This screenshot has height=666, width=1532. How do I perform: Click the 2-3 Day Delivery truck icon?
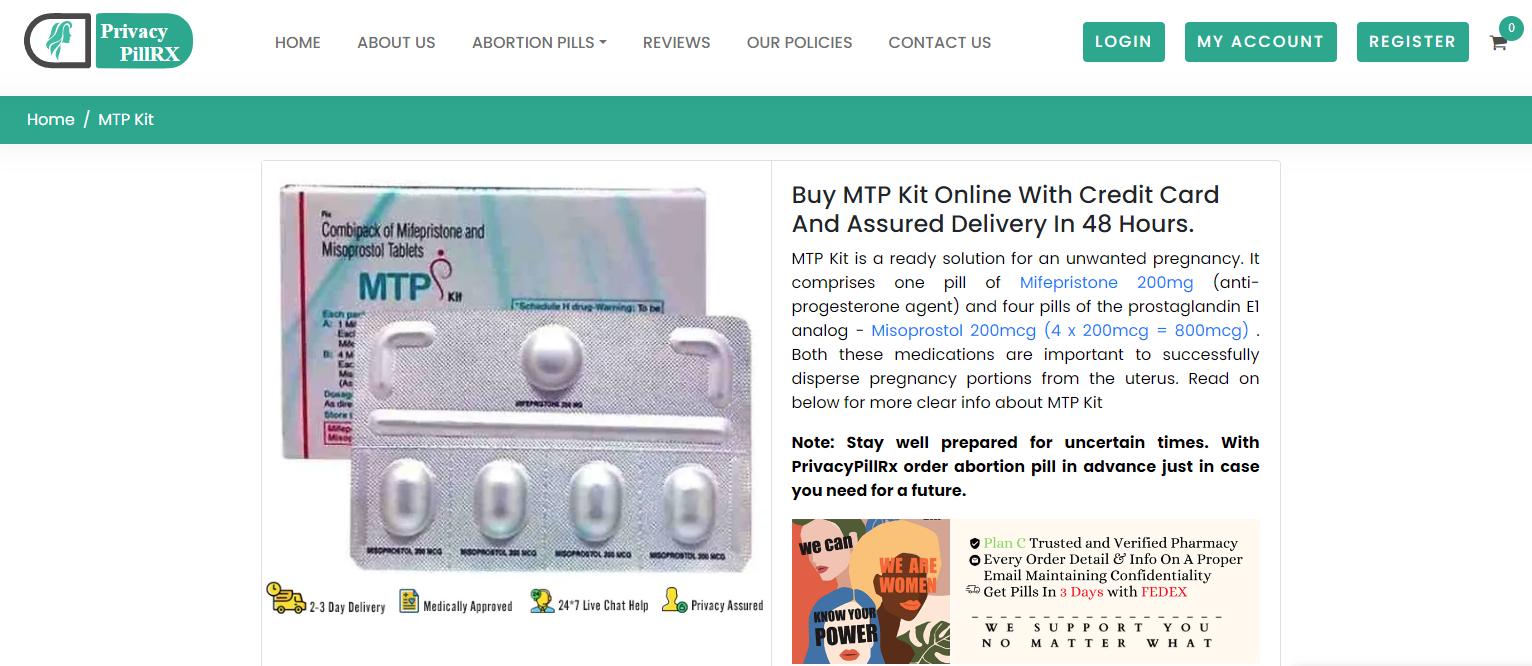(x=286, y=598)
